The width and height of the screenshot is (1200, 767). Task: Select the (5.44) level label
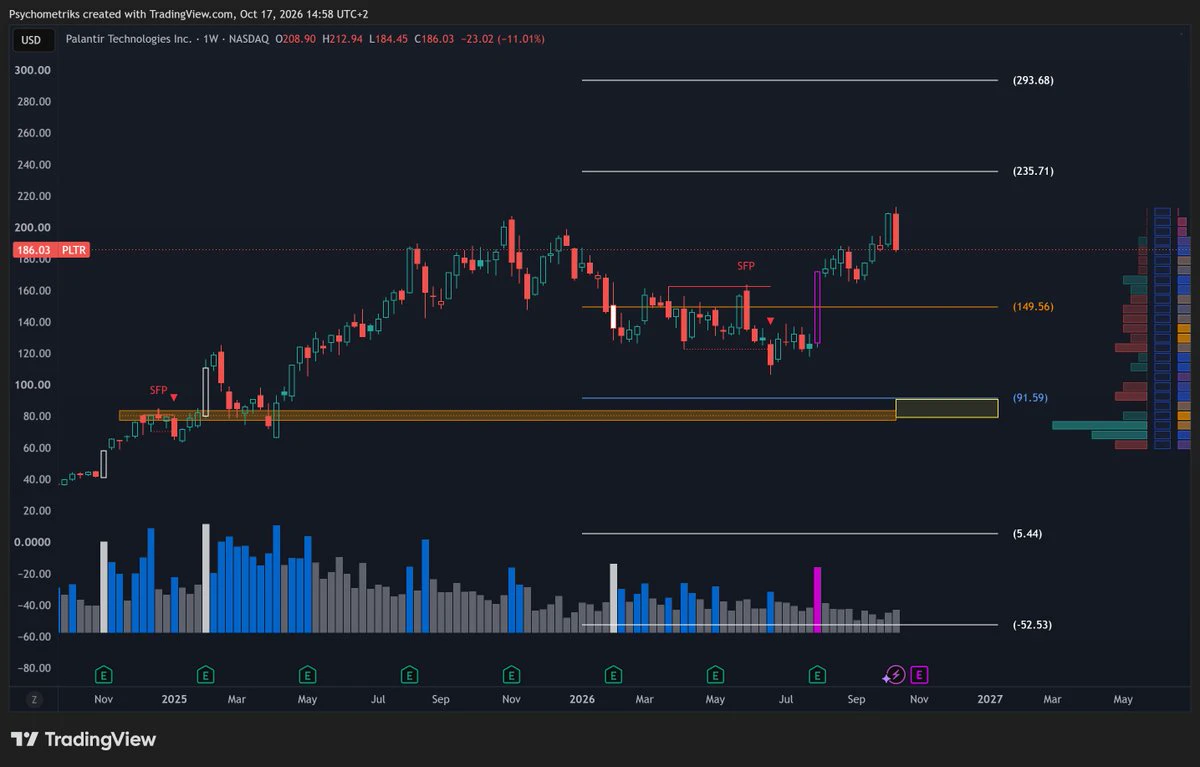1026,534
